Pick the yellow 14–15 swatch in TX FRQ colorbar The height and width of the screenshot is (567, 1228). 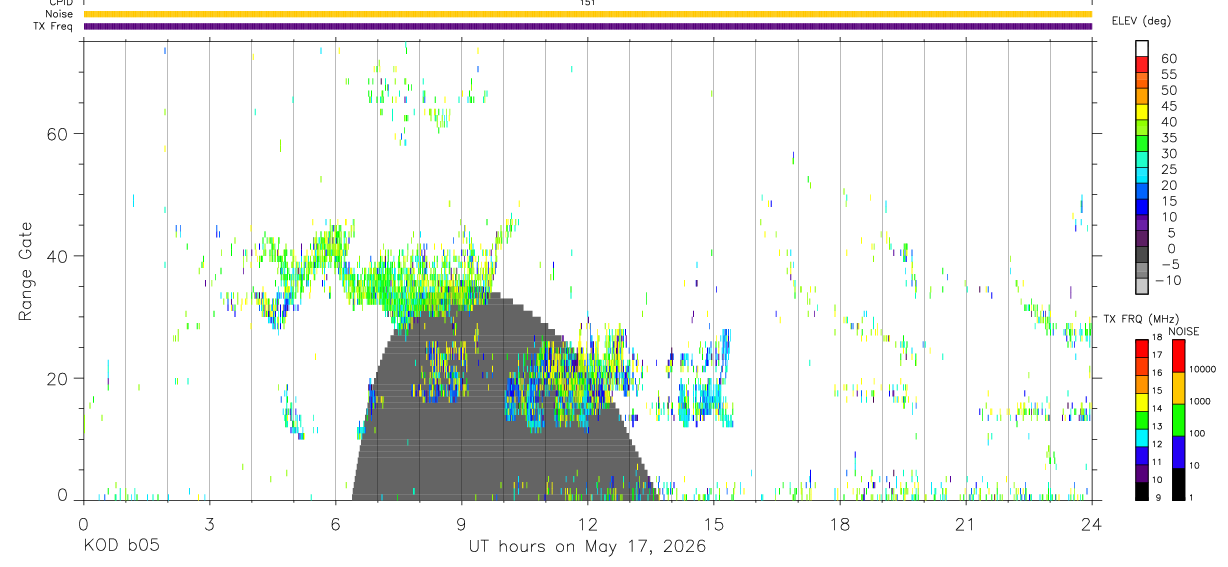pyautogui.click(x=1141, y=403)
